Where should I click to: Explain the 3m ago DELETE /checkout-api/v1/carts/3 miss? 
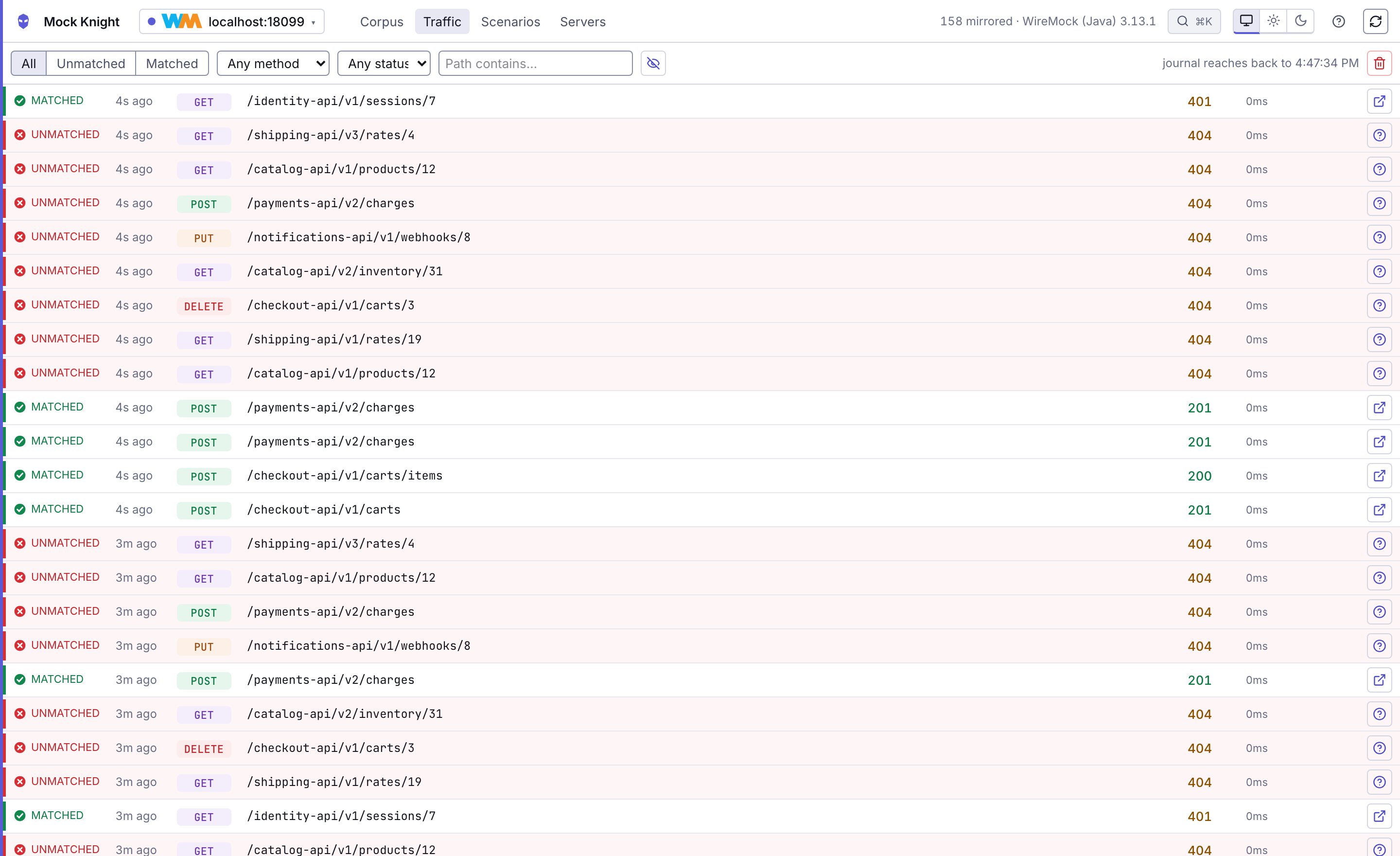(x=1380, y=749)
